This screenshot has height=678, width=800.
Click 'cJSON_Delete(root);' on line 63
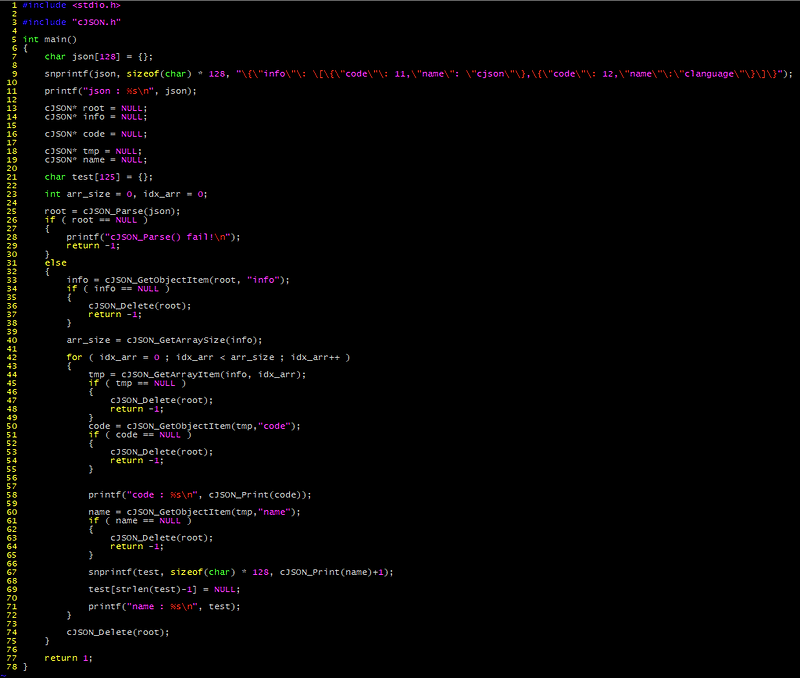[162, 538]
